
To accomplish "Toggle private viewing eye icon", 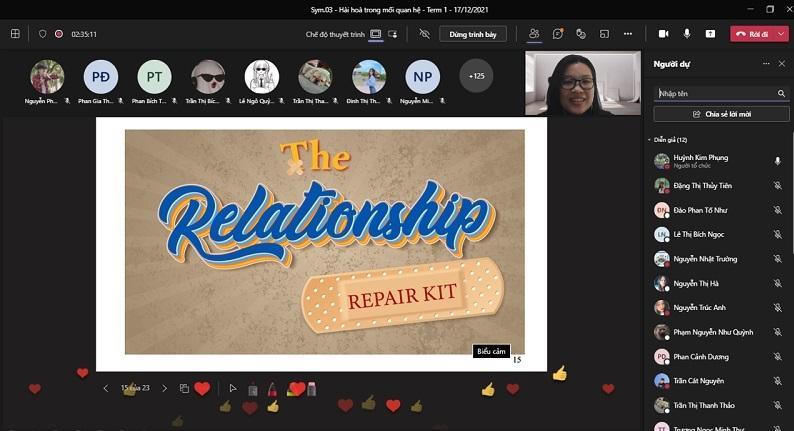I will [424, 33].
